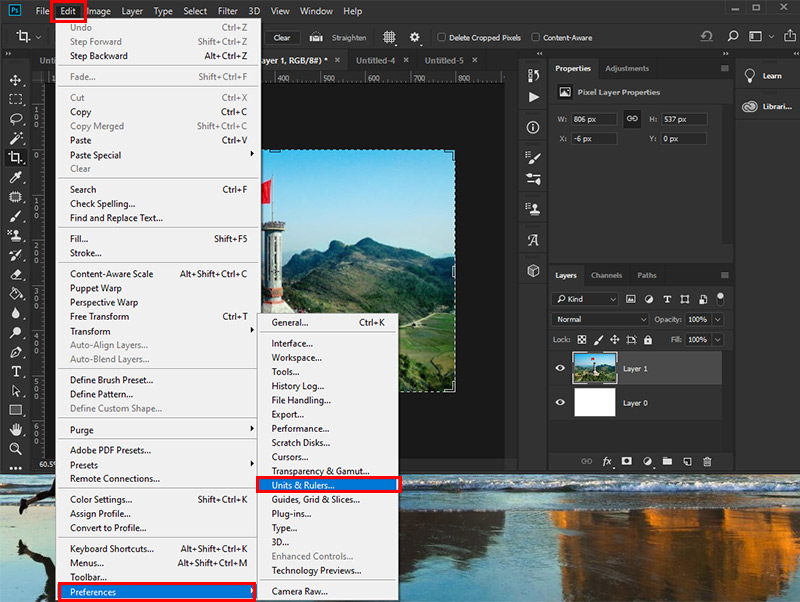
Task: Click the share icon in options bar
Action: (x=790, y=36)
